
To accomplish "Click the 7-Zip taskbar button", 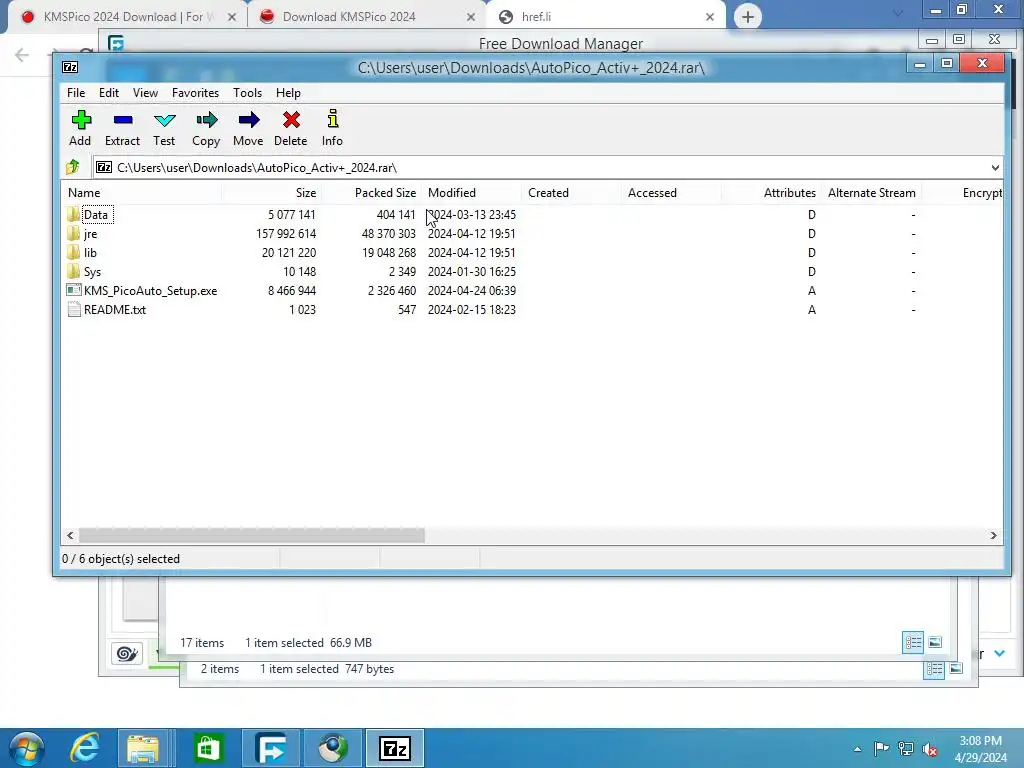I will (395, 748).
